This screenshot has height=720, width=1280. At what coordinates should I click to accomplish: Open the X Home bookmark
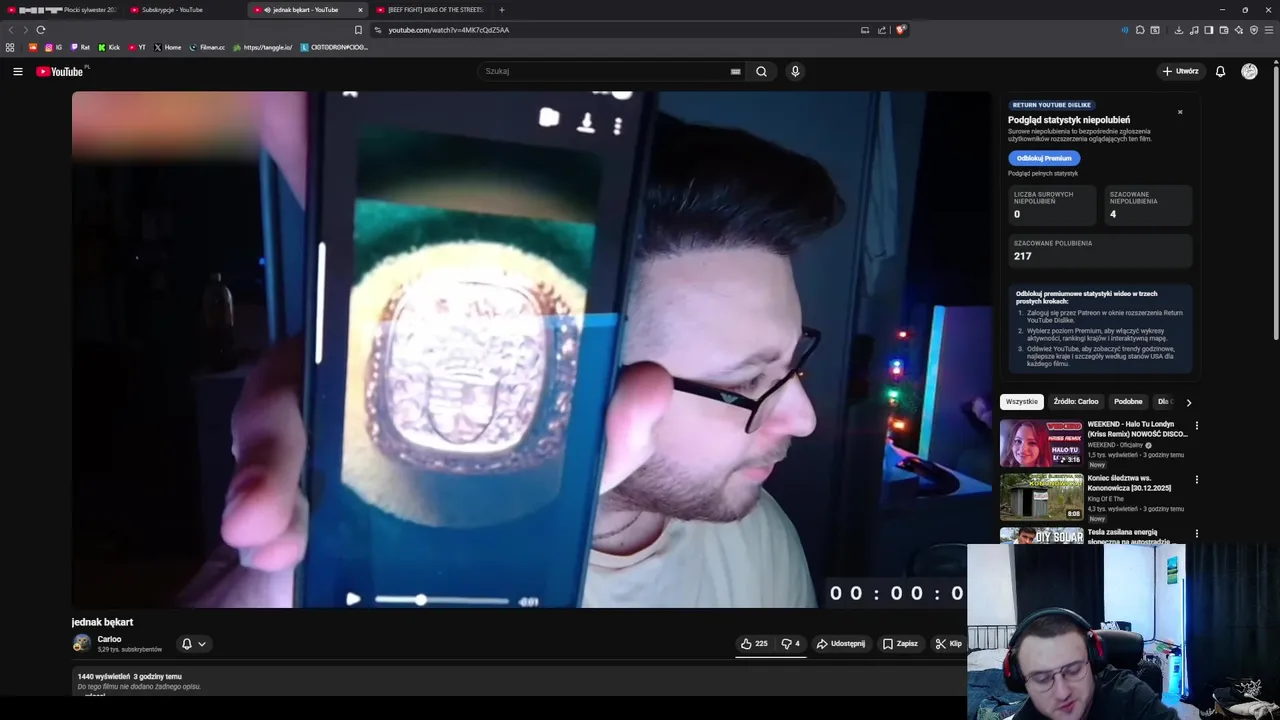coord(167,47)
